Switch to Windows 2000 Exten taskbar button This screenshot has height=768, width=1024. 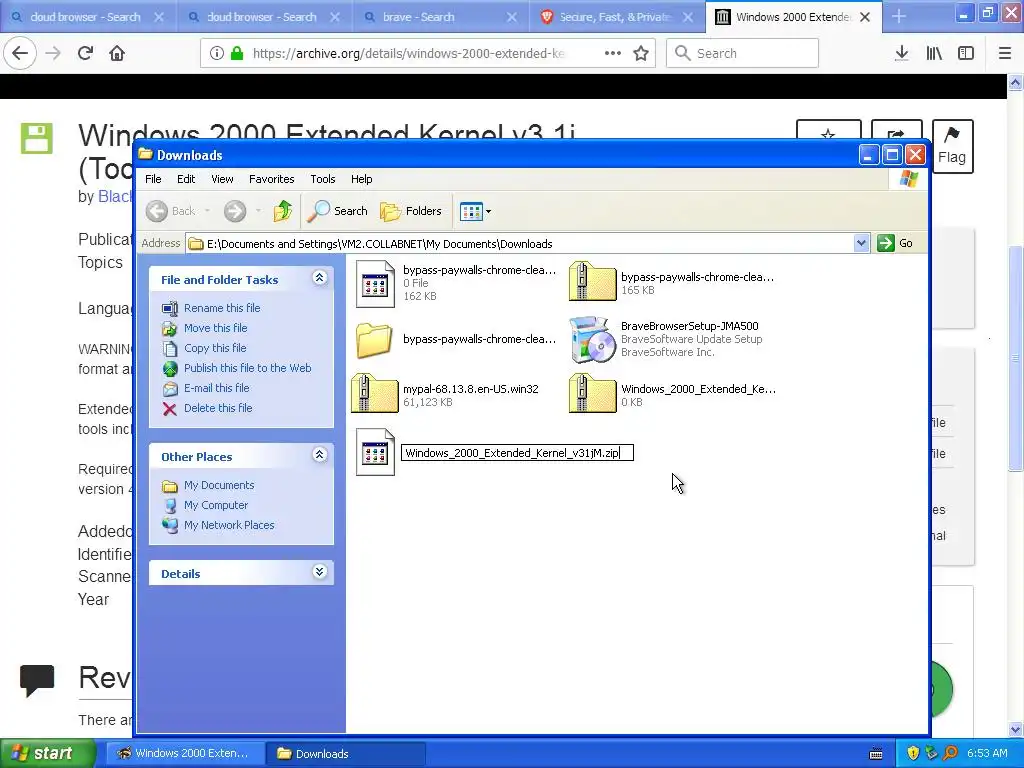[185, 753]
